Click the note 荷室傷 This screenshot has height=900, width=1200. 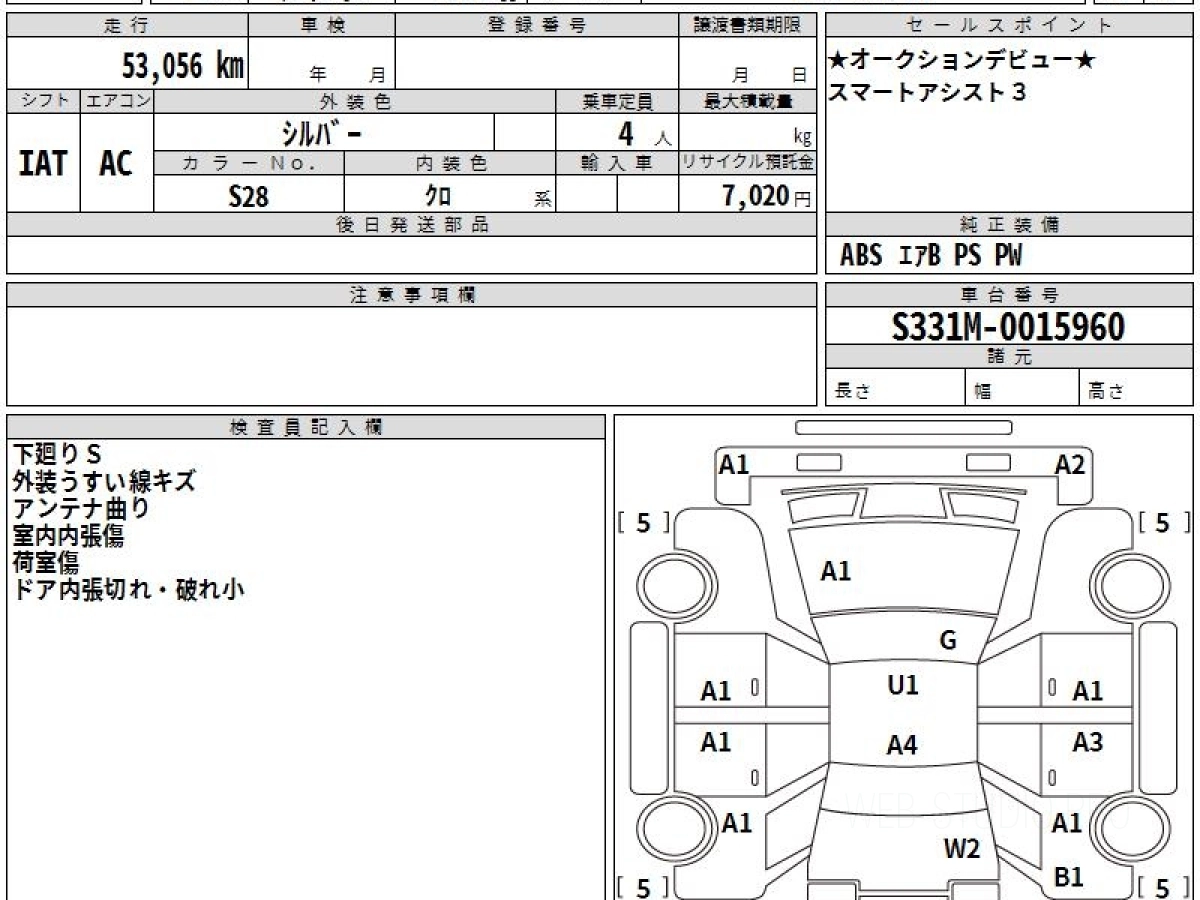[x=45, y=562]
